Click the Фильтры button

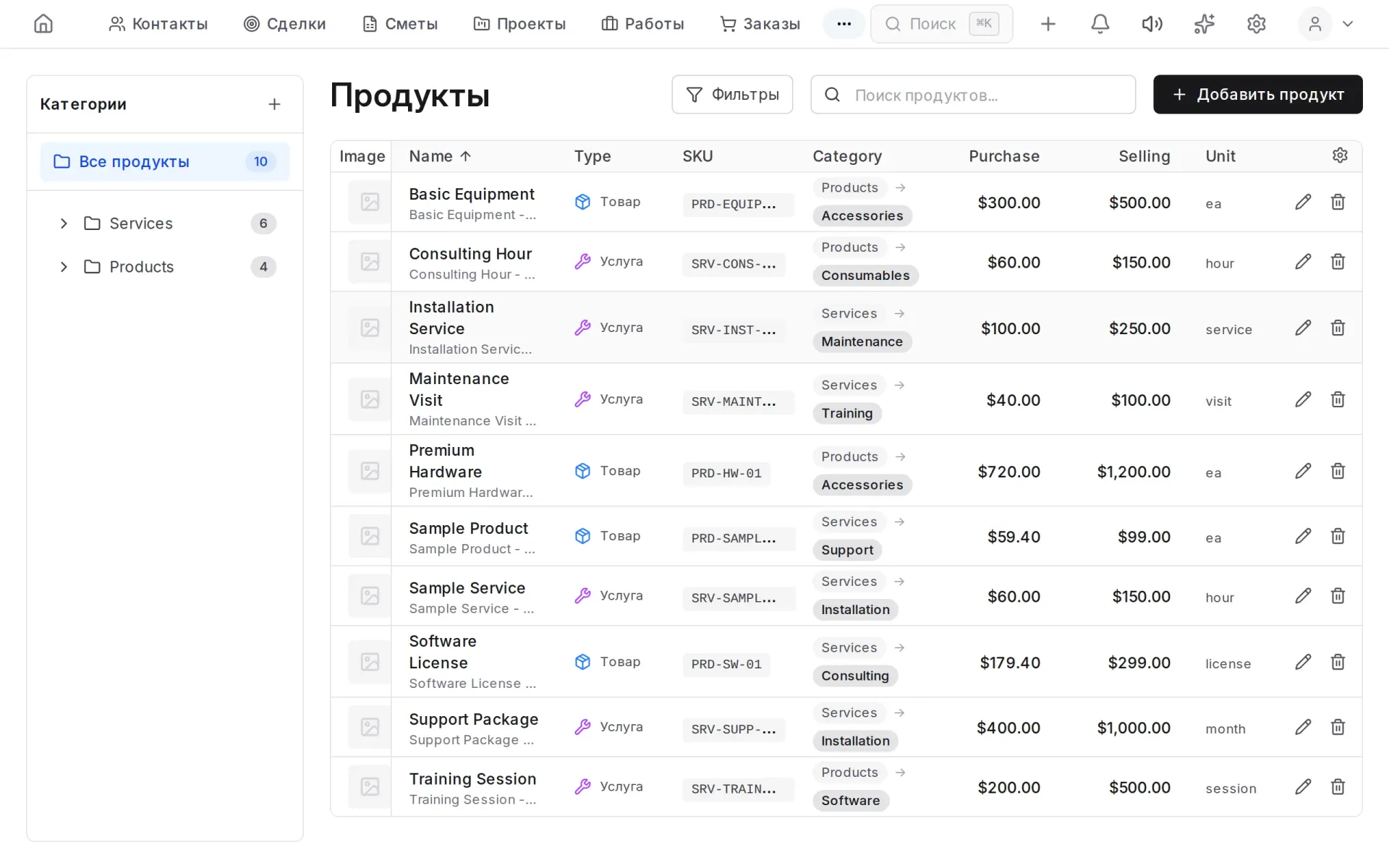click(x=732, y=95)
